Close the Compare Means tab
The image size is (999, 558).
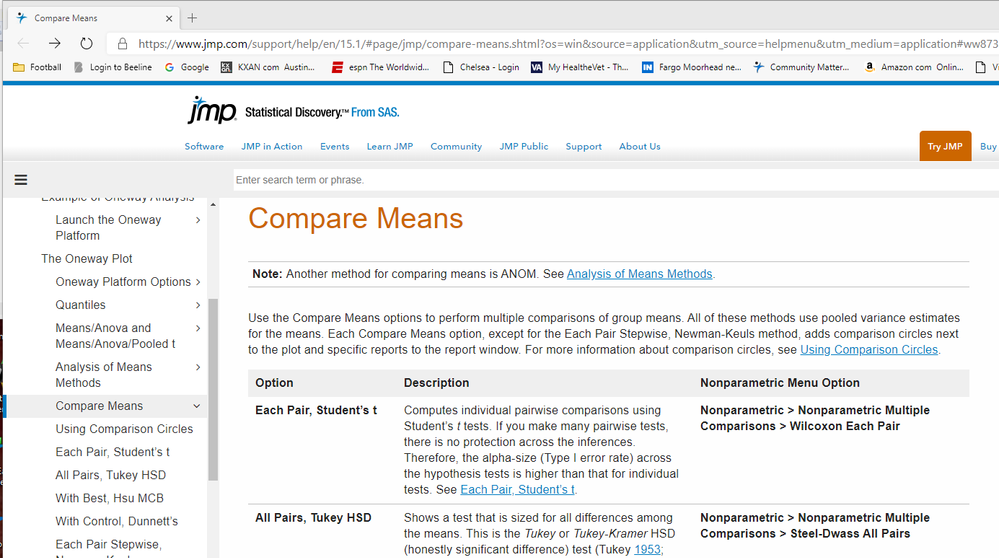click(169, 18)
